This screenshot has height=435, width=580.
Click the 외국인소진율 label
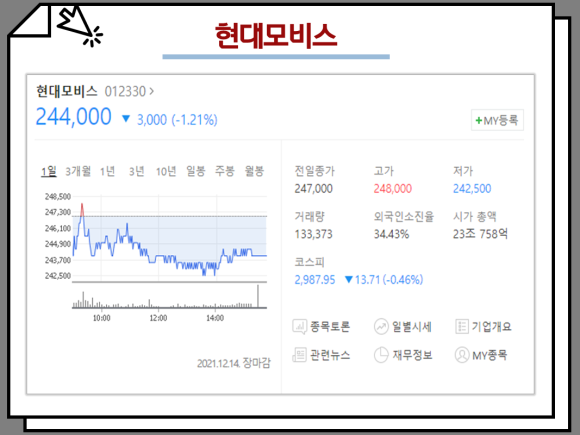pos(404,216)
